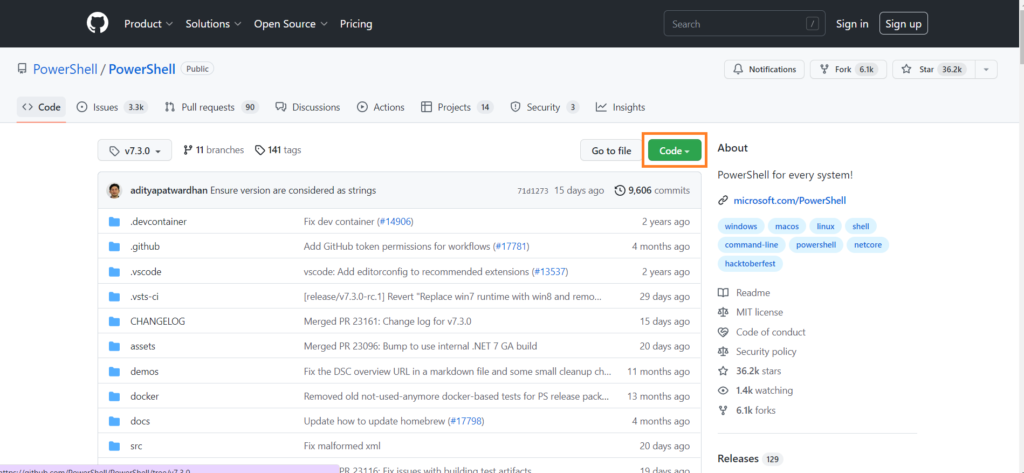View the 9,606 commits history
The width and height of the screenshot is (1024, 473).
pyautogui.click(x=652, y=191)
